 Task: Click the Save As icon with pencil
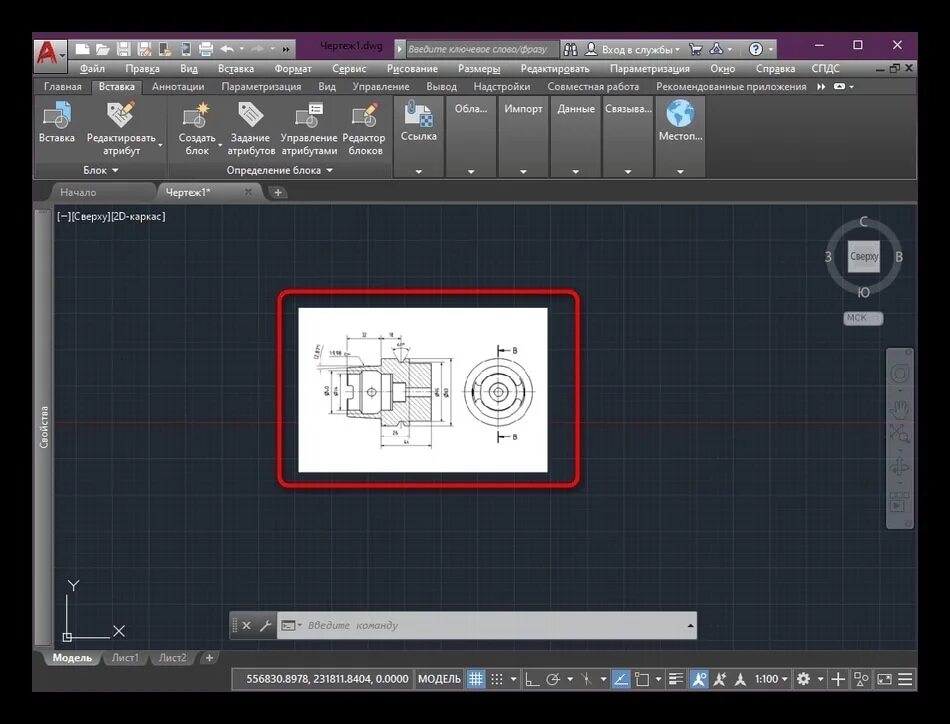(144, 48)
